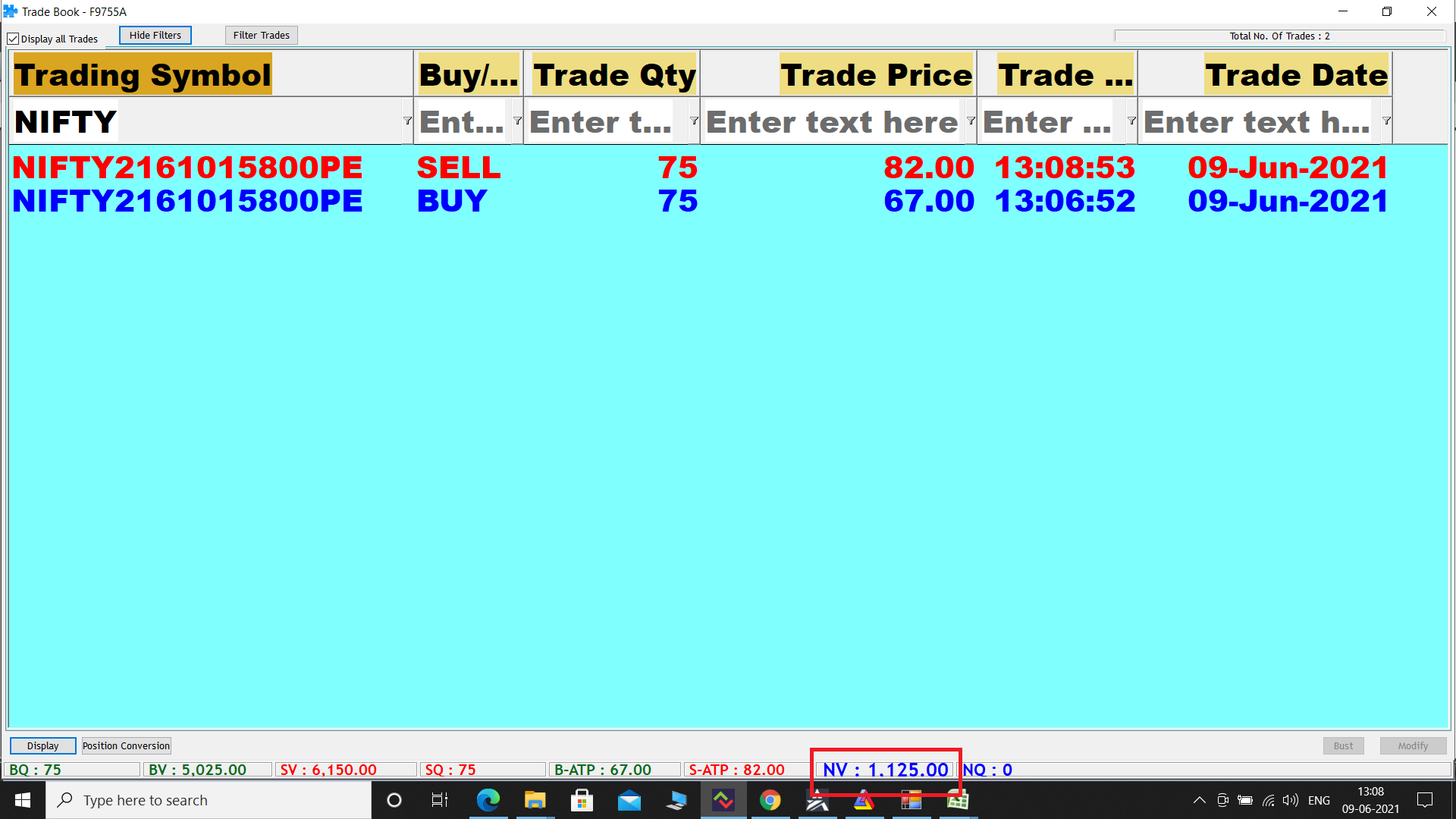This screenshot has height=819, width=1456.
Task: Click the SELL trade price 82.00
Action: click(928, 168)
